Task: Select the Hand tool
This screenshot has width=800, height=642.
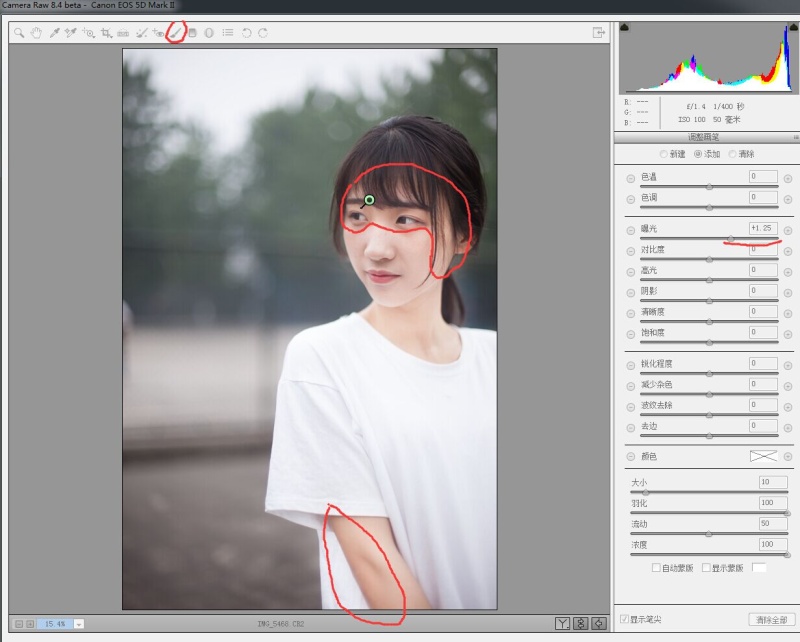Action: (36, 33)
